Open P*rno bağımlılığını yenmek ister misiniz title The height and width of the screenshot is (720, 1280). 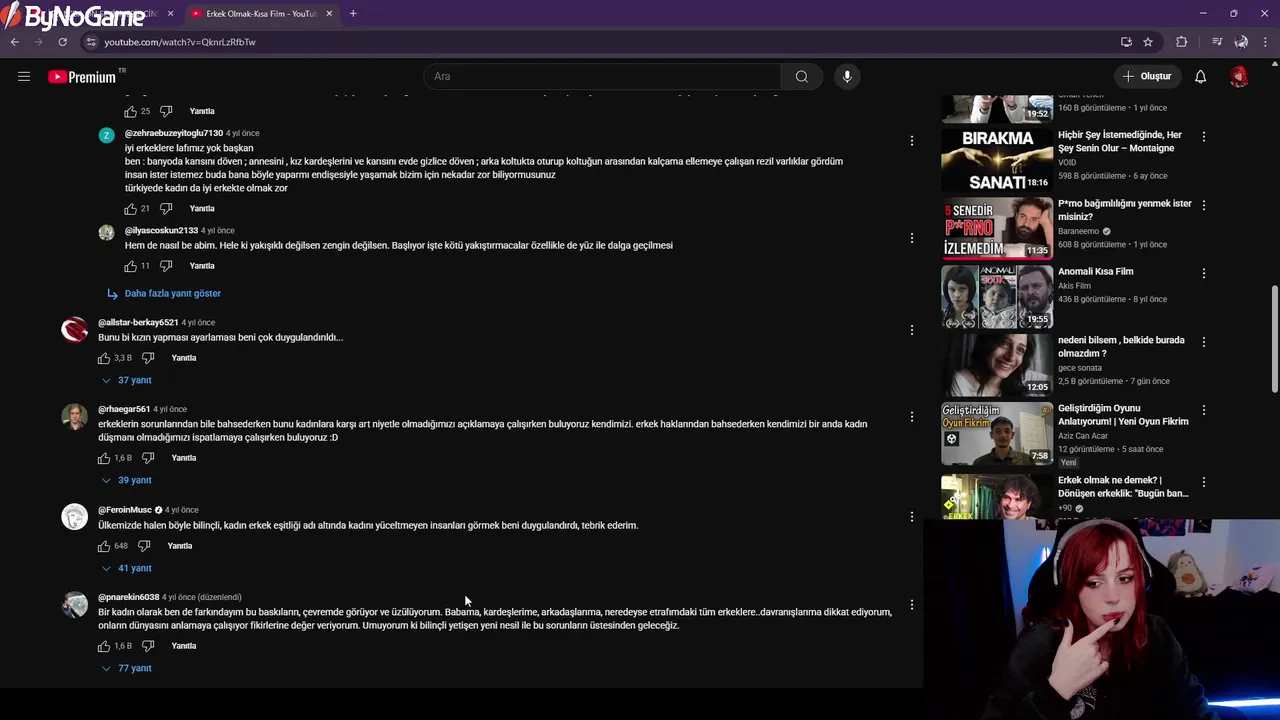point(1125,210)
